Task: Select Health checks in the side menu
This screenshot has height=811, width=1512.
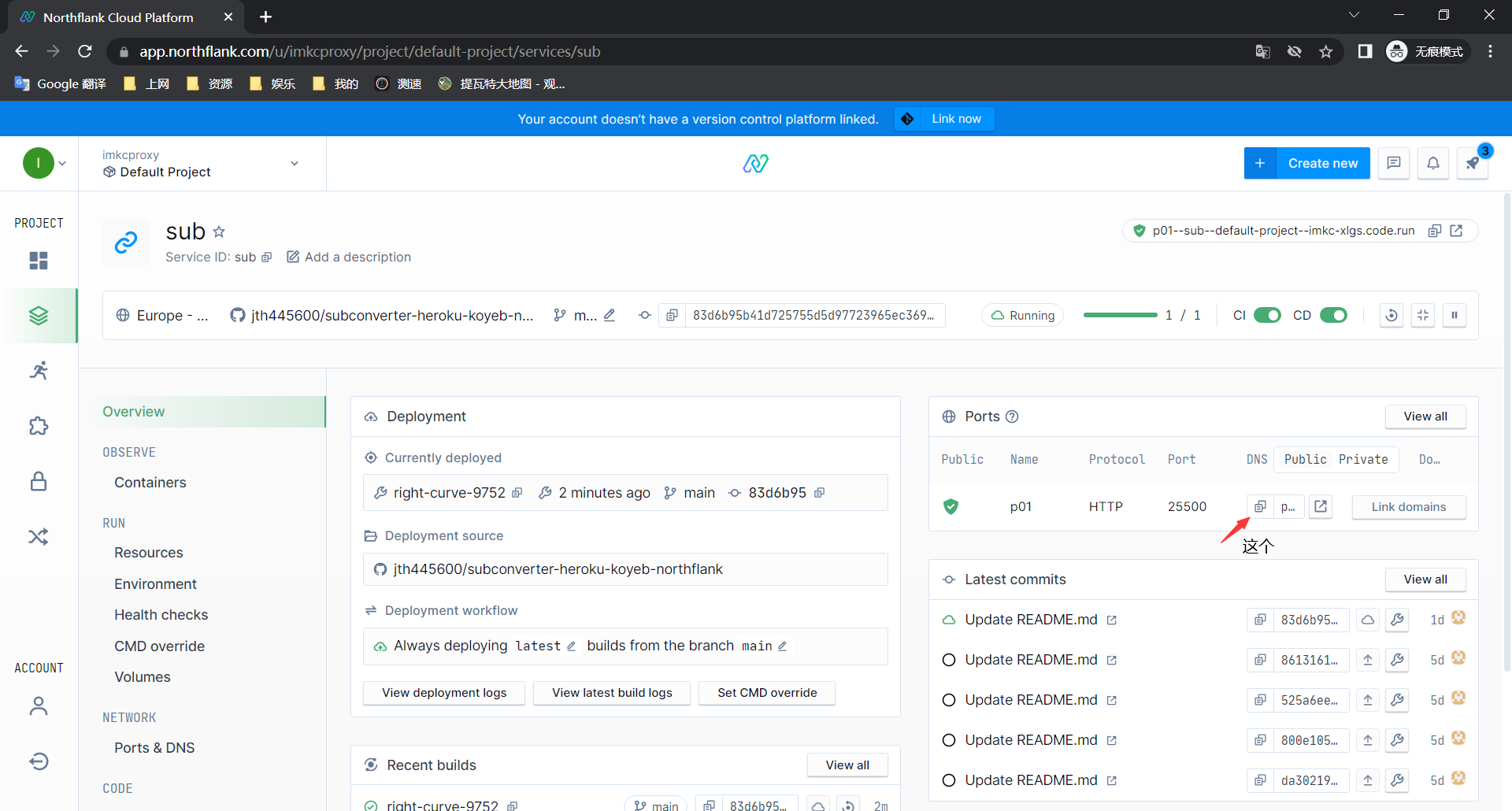Action: (x=161, y=614)
